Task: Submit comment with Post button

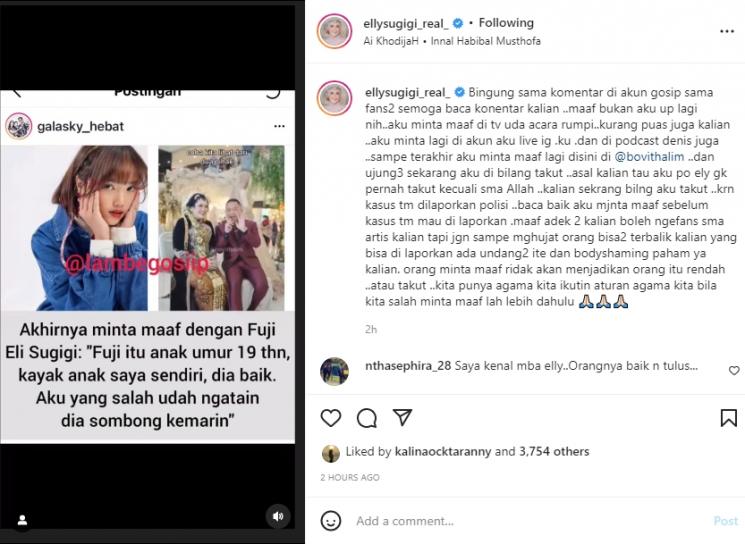Action: (x=726, y=521)
